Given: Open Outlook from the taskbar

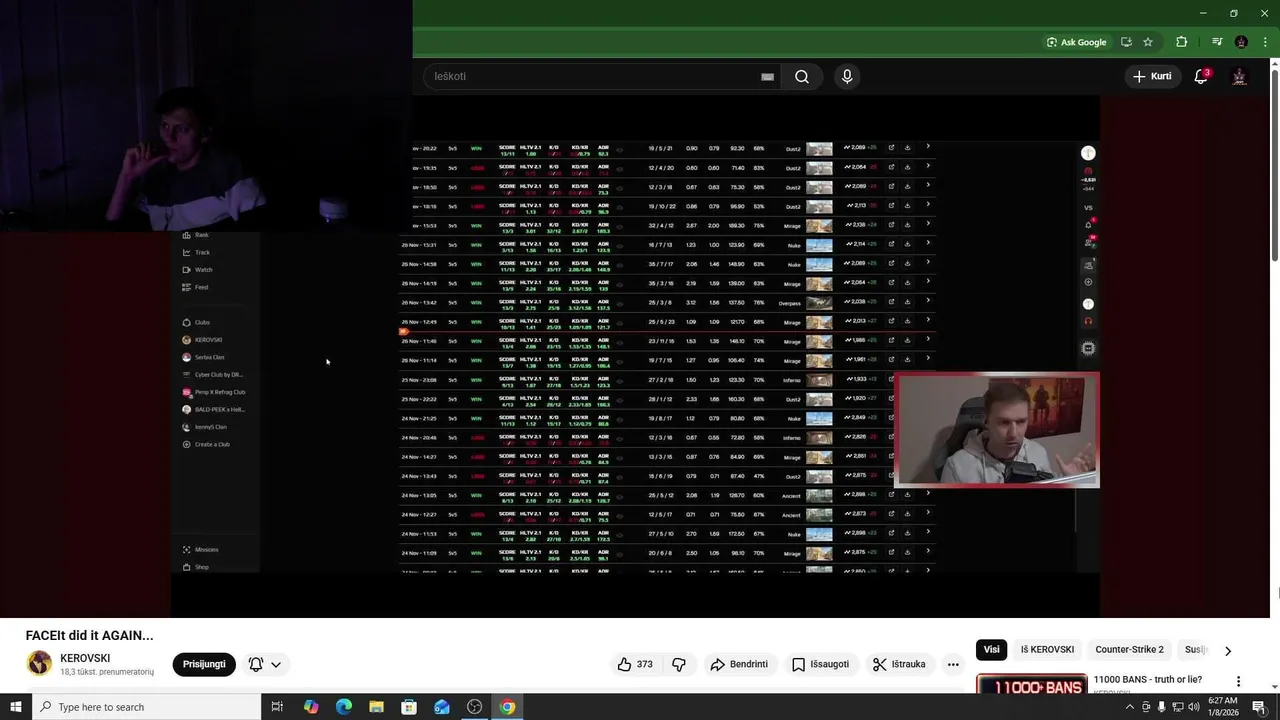Looking at the screenshot, I should click(442, 707).
